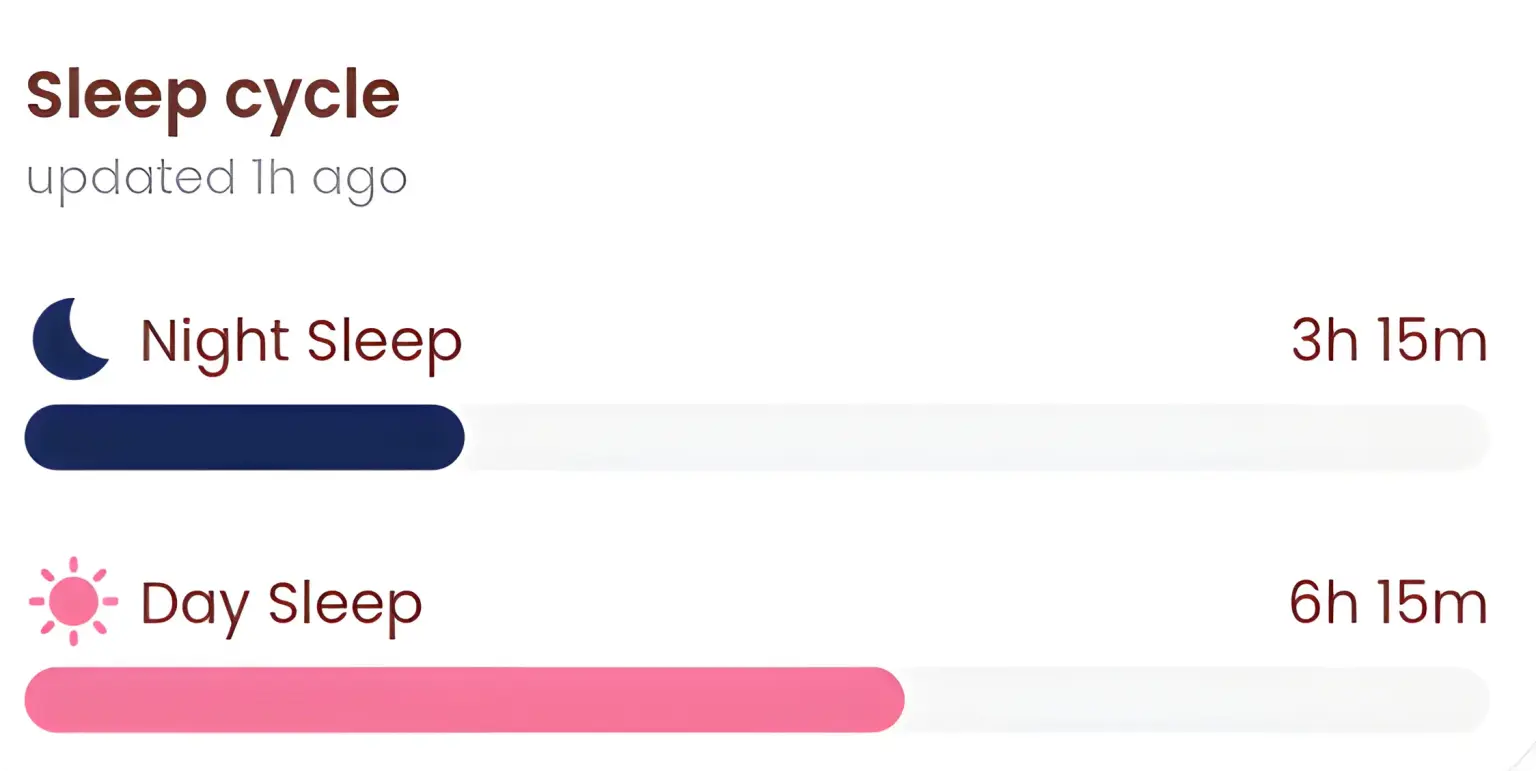The width and height of the screenshot is (1536, 771).
Task: Select the Sleep cycle heading
Action: (213, 95)
